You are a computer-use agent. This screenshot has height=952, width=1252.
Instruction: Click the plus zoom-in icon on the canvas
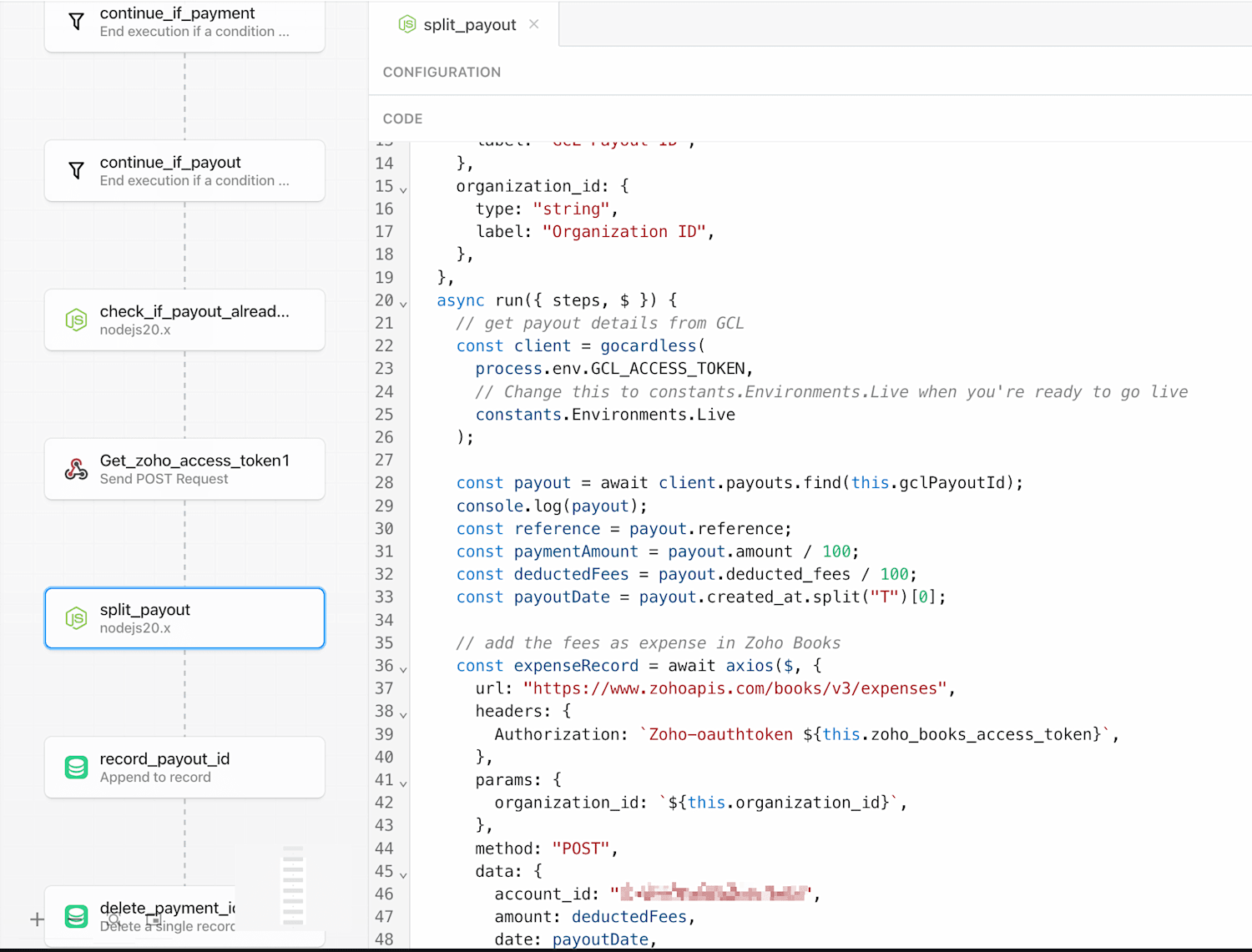click(37, 919)
